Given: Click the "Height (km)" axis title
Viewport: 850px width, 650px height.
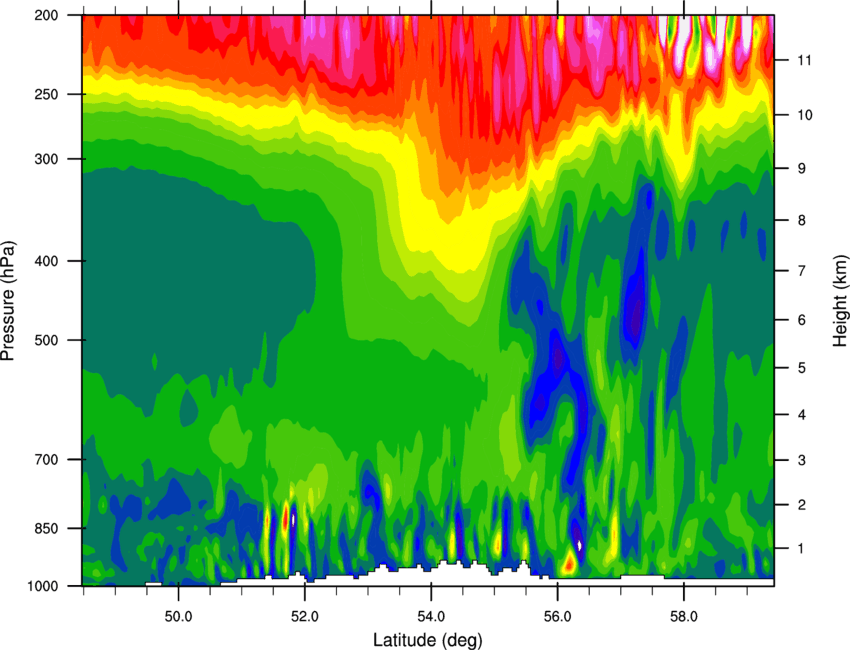Looking at the screenshot, I should tap(840, 300).
